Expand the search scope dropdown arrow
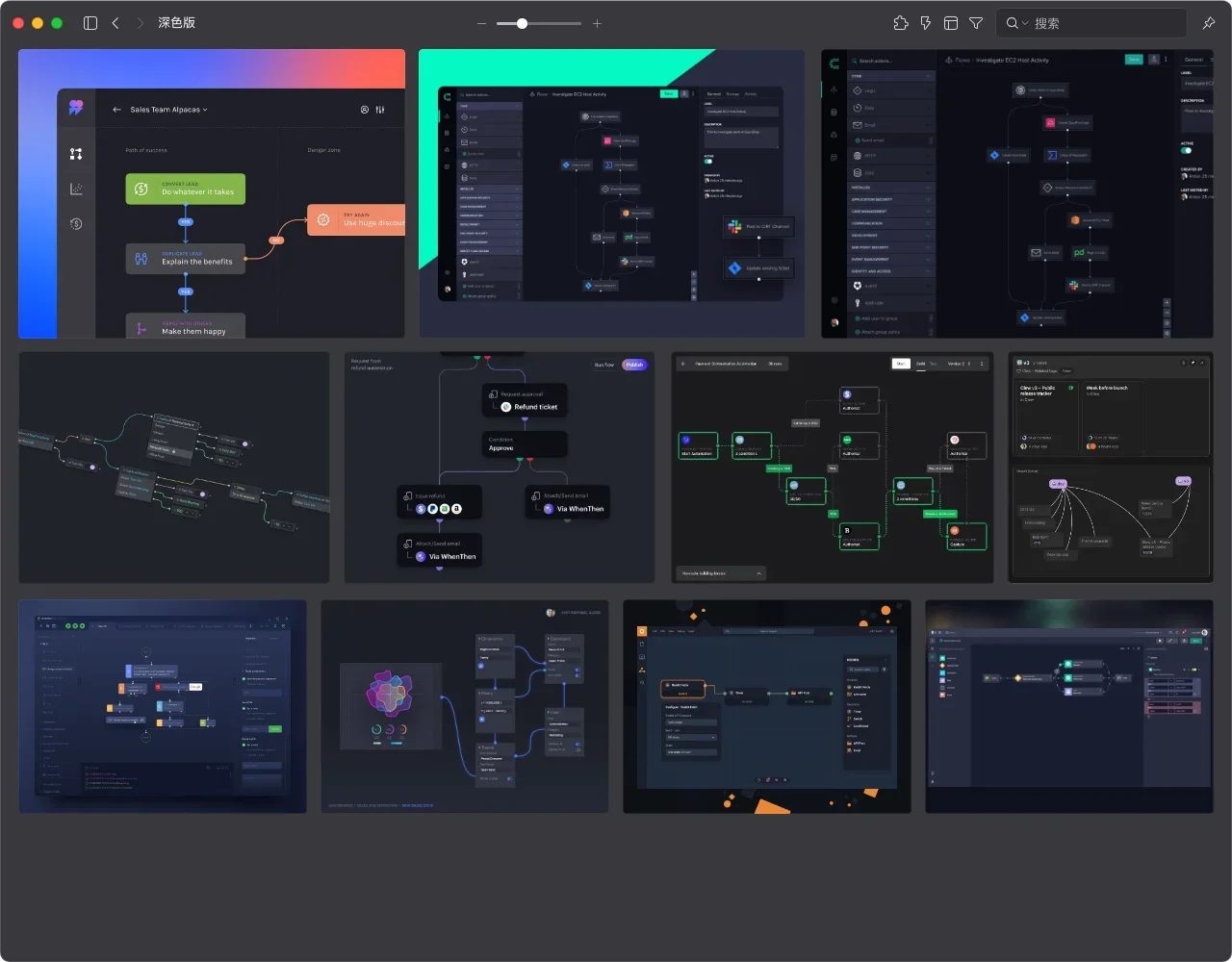The image size is (1232, 962). coord(1025,23)
